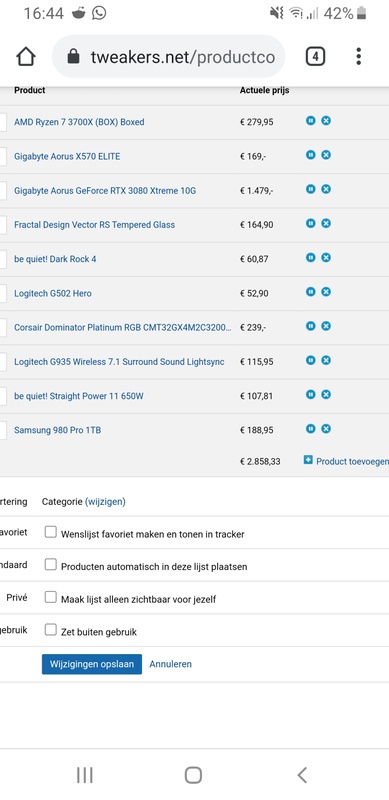Click the plus icon next to Product toevoegen
This screenshot has height=800, width=389.
click(308, 460)
